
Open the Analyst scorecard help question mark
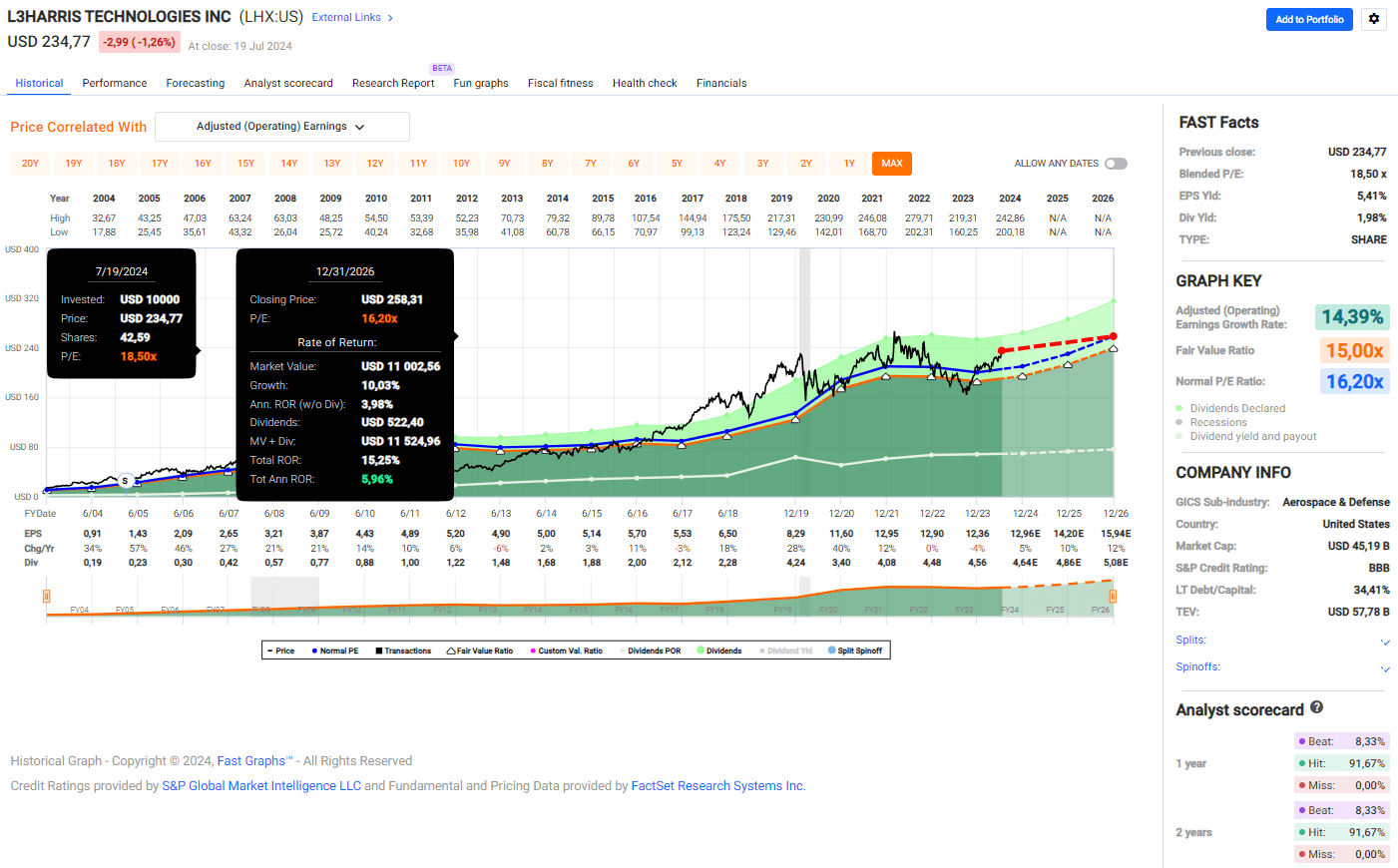tap(1317, 707)
